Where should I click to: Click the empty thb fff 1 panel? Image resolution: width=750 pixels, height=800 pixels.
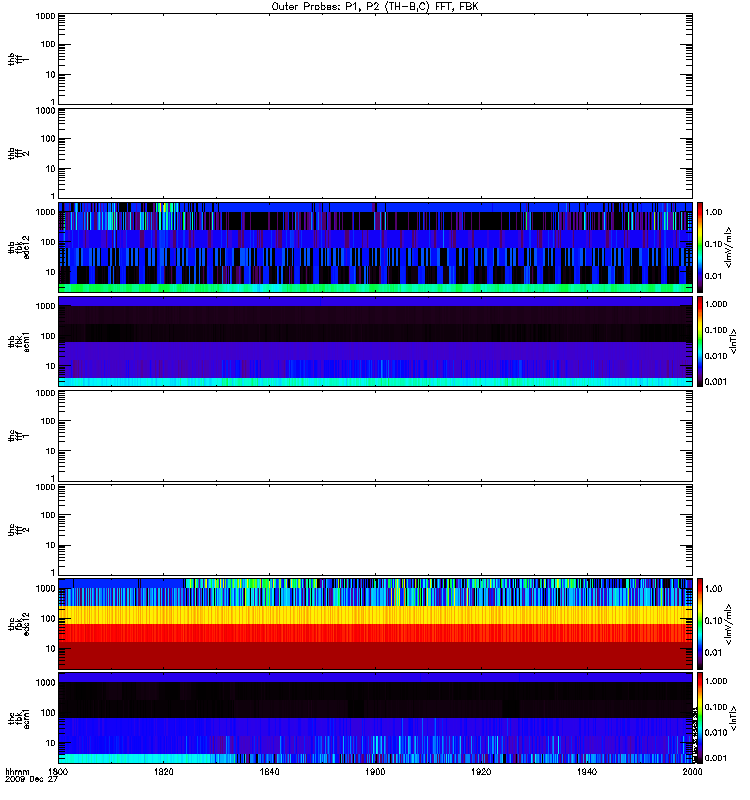click(x=375, y=59)
